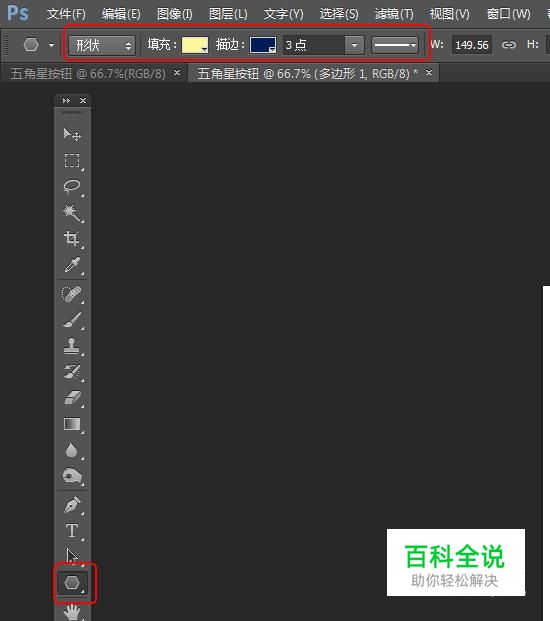Select the Eyedropper tool
The height and width of the screenshot is (621, 550).
coord(72,265)
